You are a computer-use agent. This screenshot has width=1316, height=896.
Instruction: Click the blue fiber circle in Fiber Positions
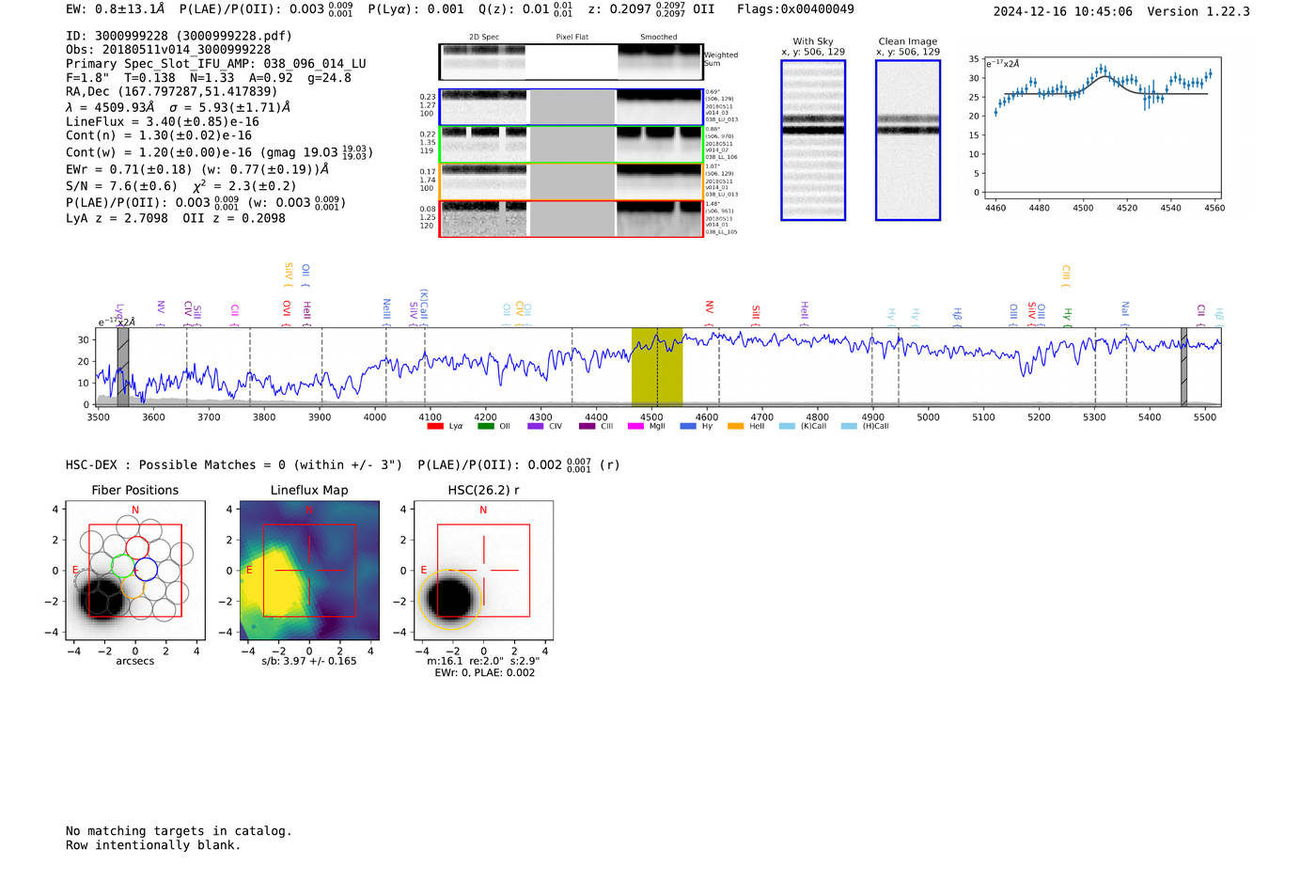click(x=146, y=569)
